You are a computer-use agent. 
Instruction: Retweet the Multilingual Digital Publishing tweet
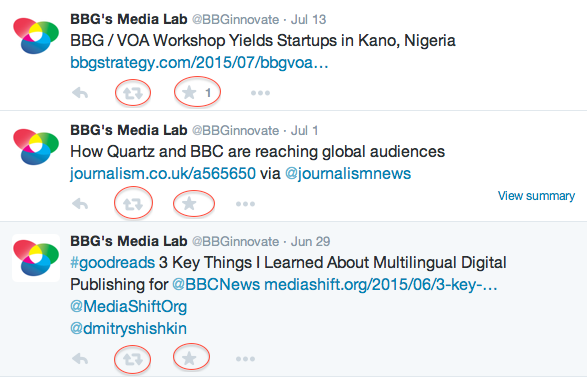(x=133, y=359)
